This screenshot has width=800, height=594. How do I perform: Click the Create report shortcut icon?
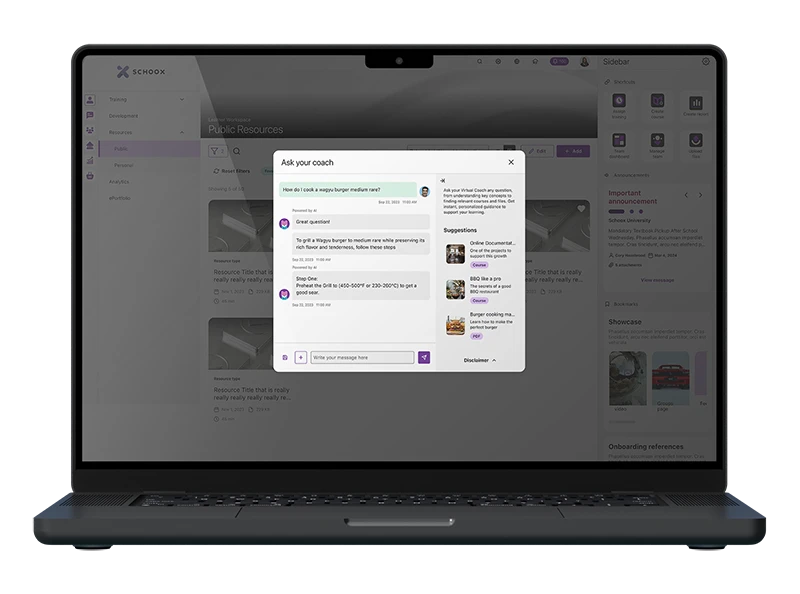(x=694, y=102)
